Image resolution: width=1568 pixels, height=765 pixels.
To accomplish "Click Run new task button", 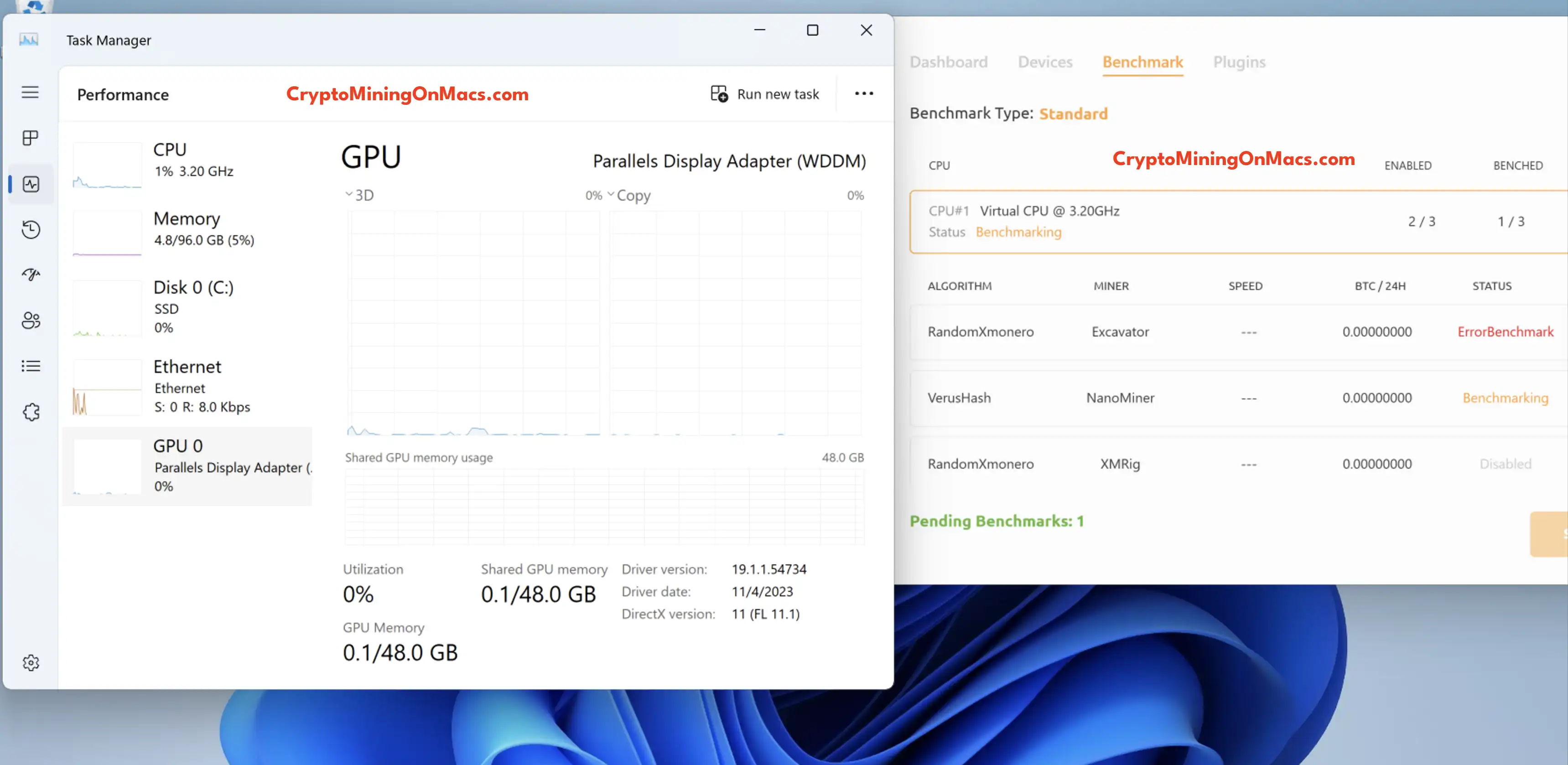I will (x=764, y=94).
